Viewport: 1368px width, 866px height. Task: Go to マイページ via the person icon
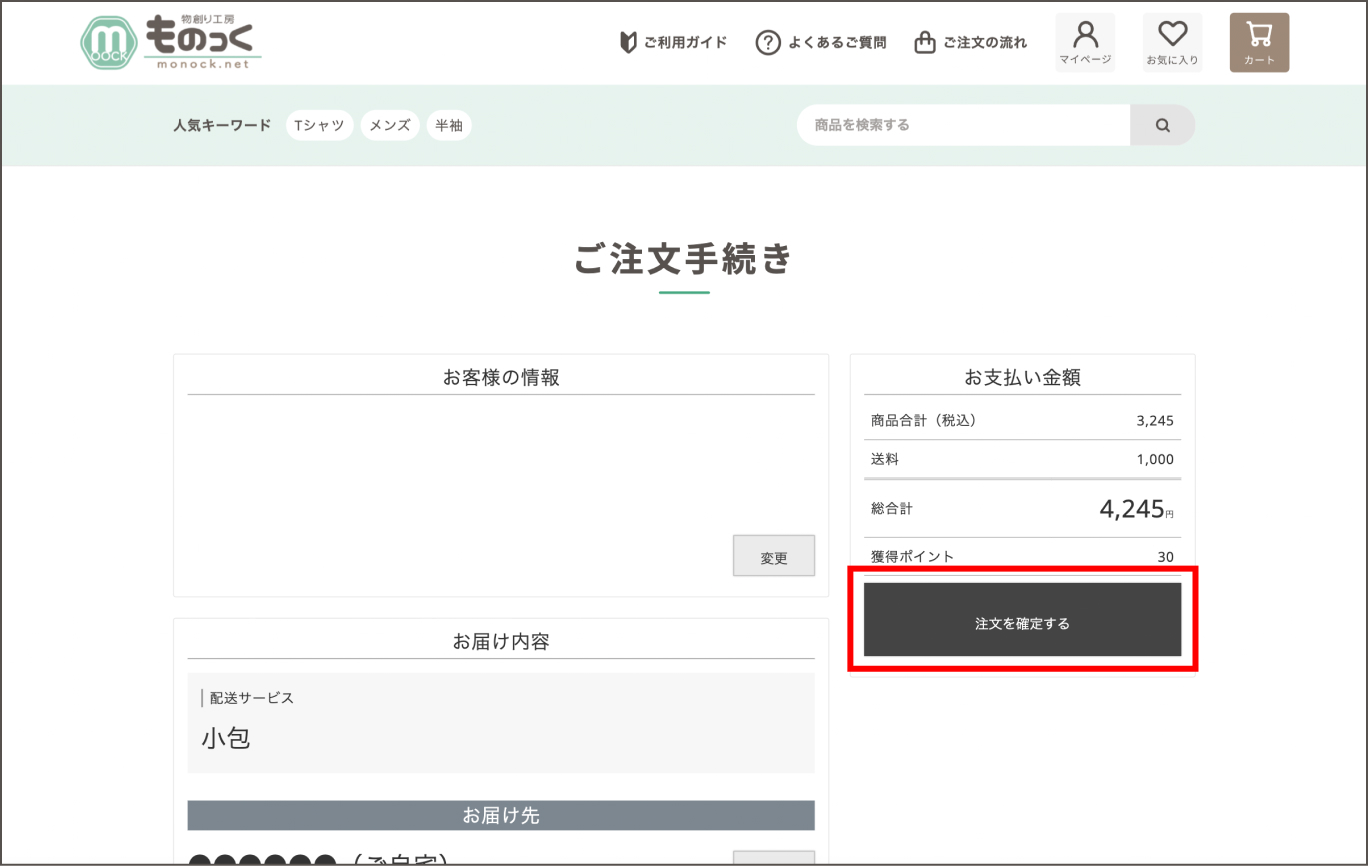1085,42
